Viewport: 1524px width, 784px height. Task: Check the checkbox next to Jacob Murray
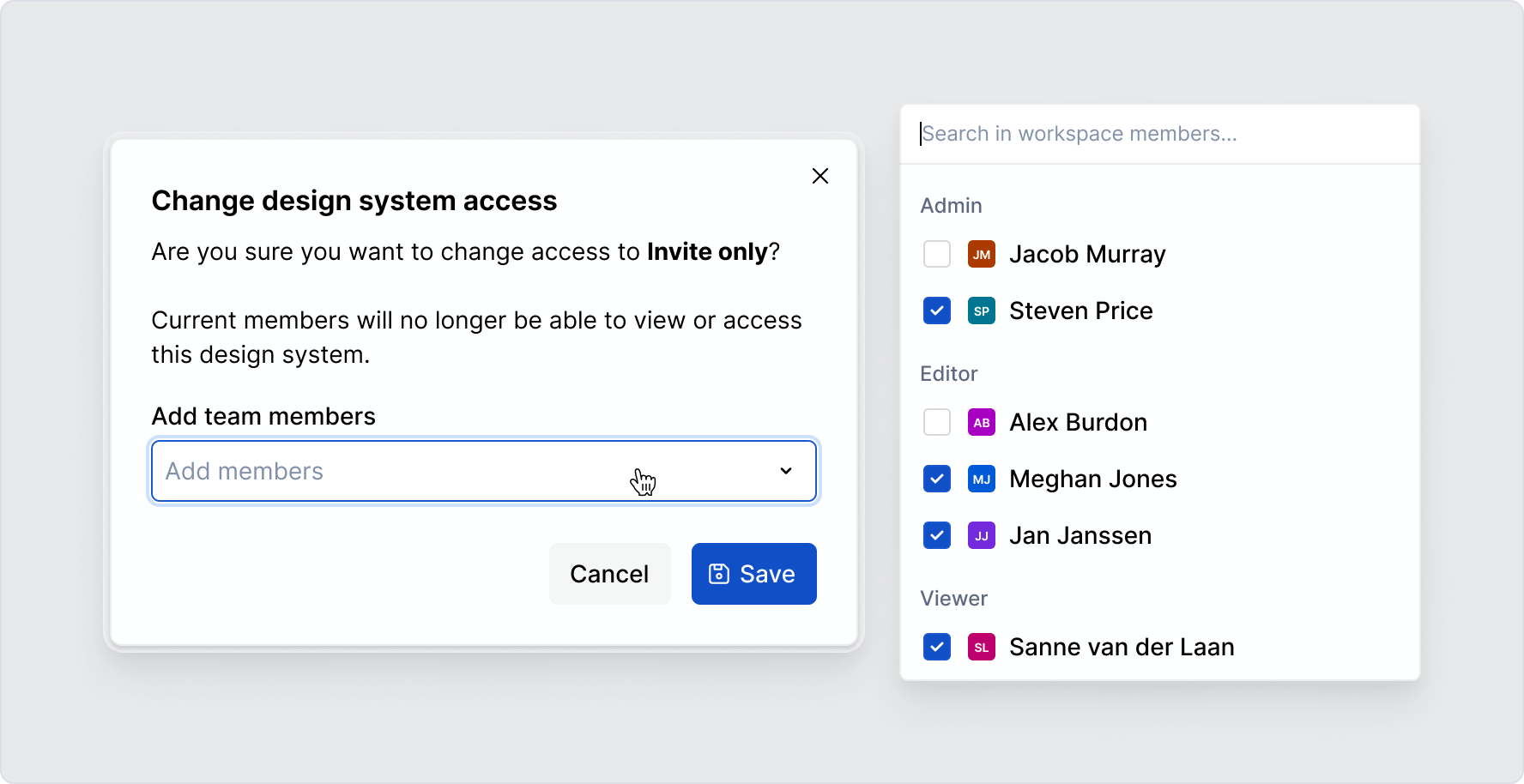click(937, 254)
